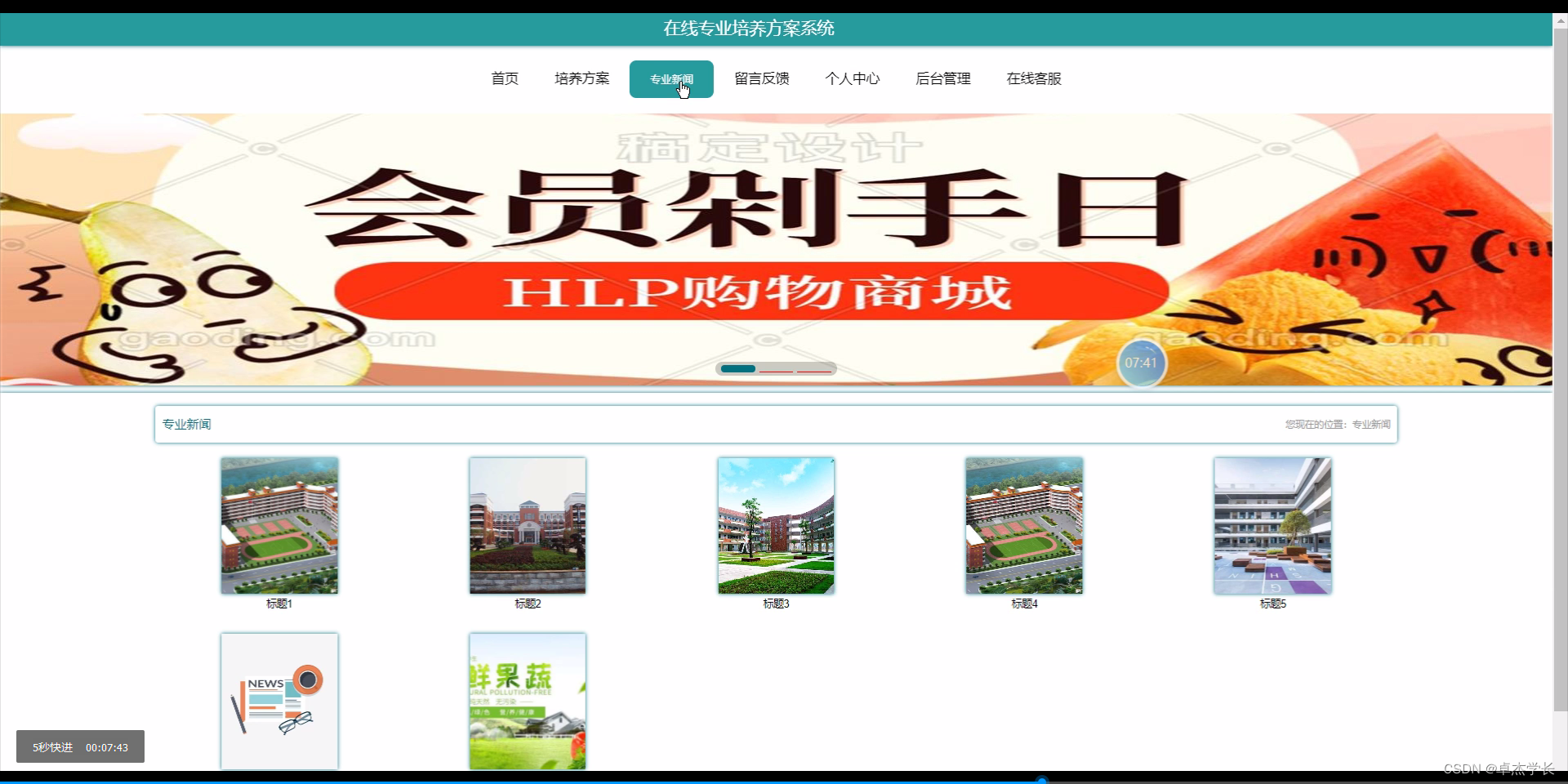This screenshot has width=1568, height=784.
Task: Open the 留言反馈 feedback page
Action: point(761,78)
